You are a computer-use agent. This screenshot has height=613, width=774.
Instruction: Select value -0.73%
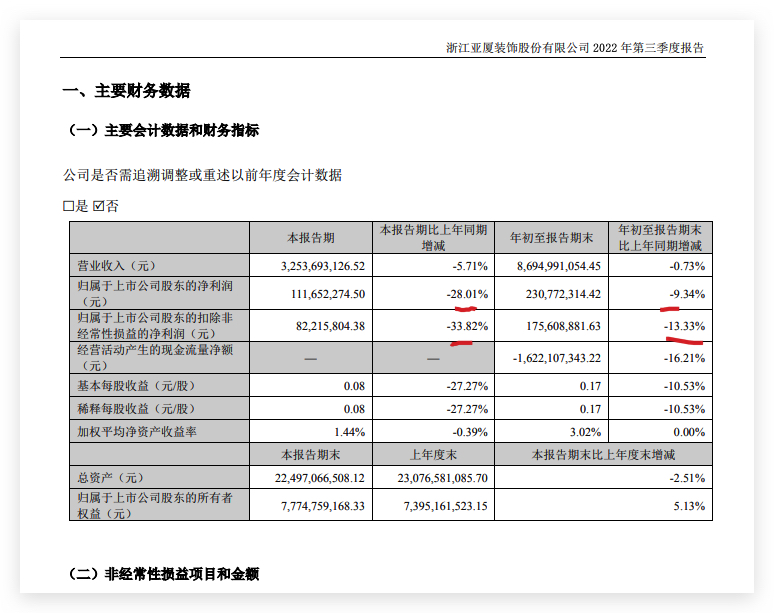click(687, 266)
